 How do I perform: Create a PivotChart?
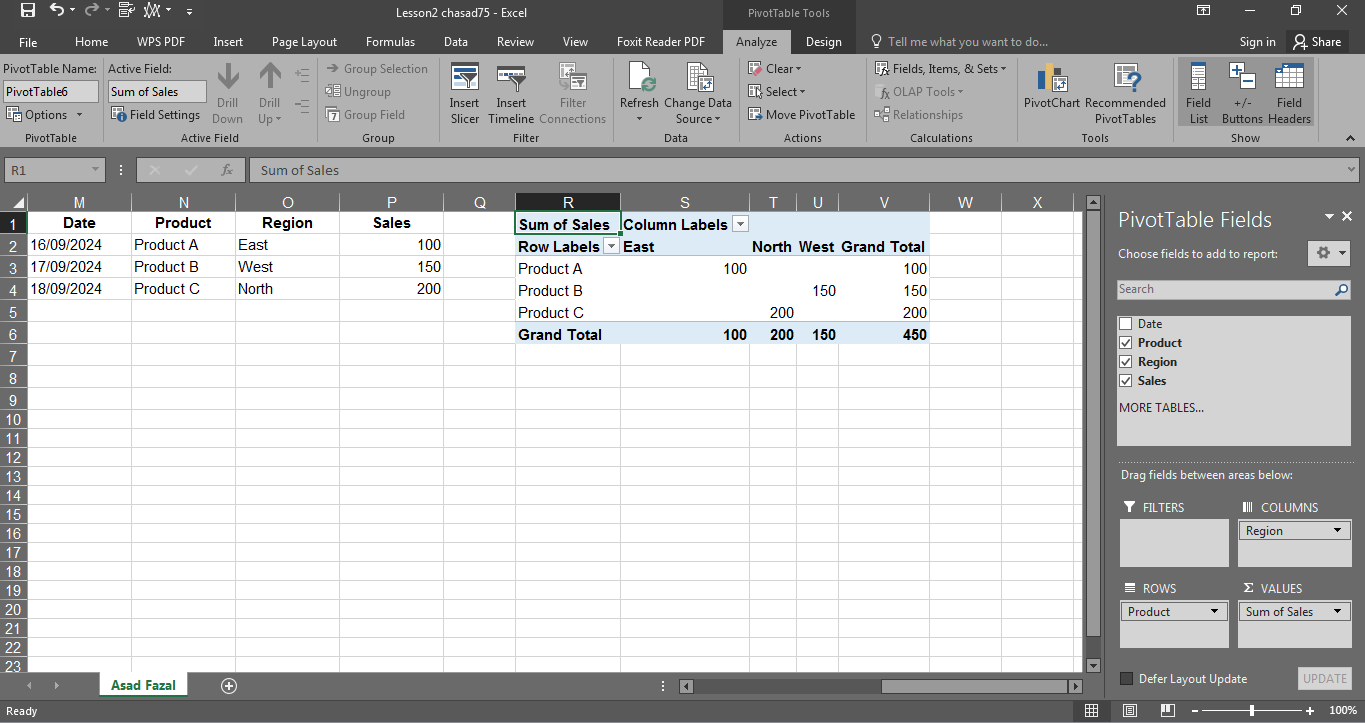pyautogui.click(x=1052, y=86)
